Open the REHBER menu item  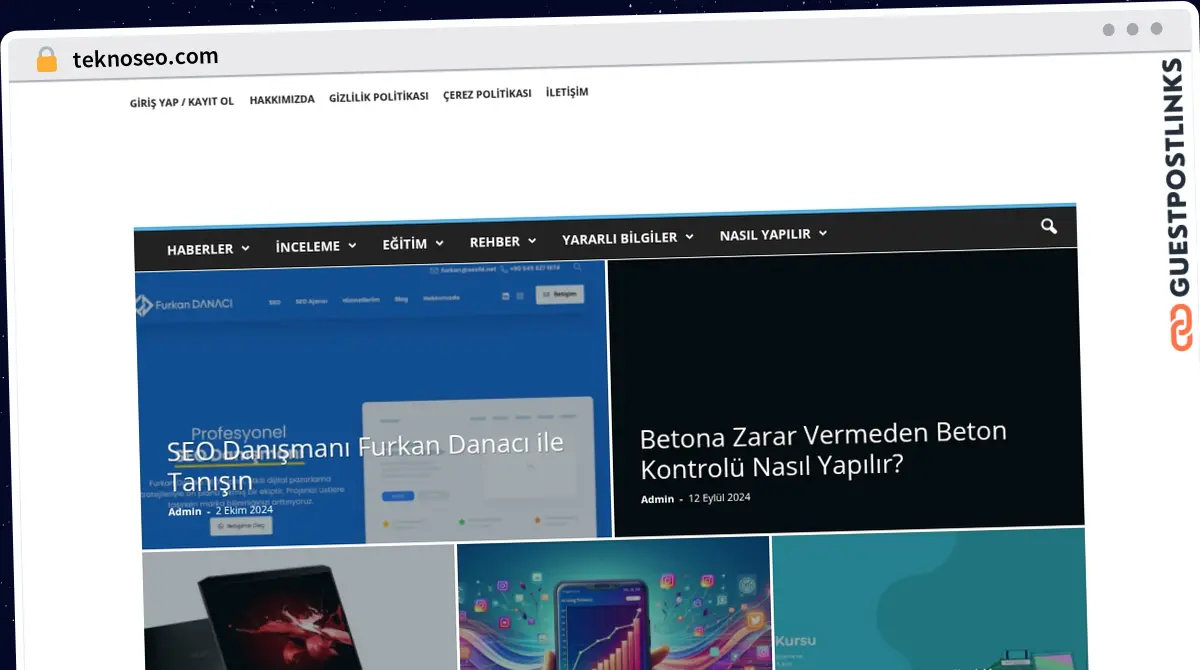495,242
